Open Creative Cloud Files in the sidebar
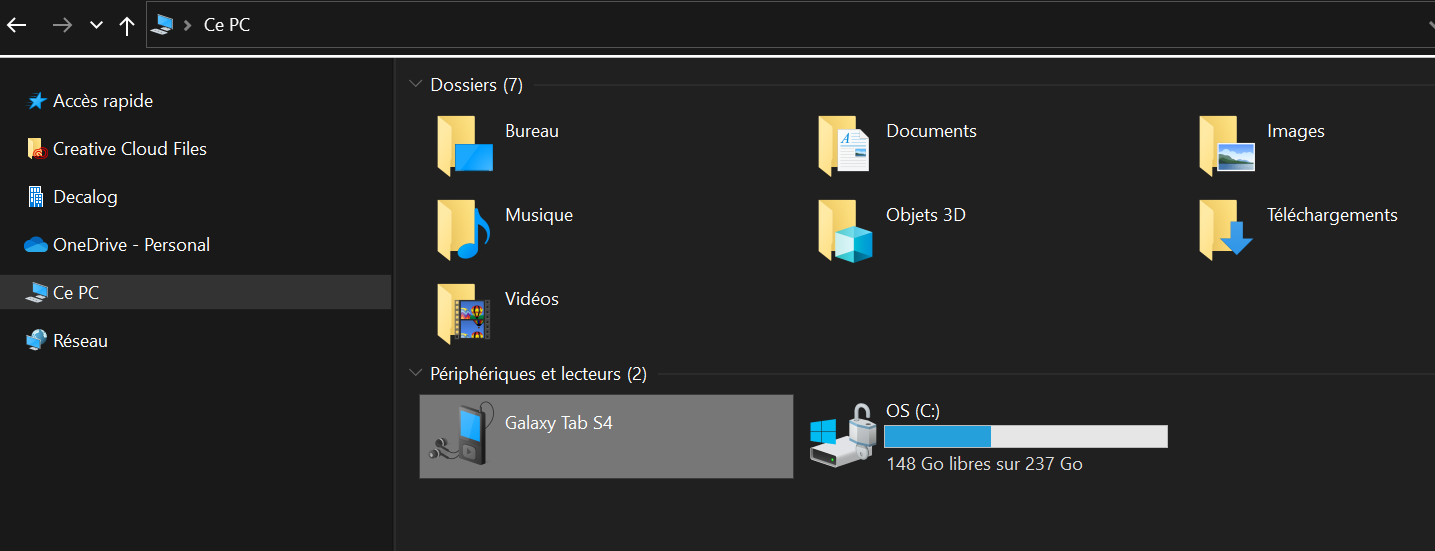 129,149
